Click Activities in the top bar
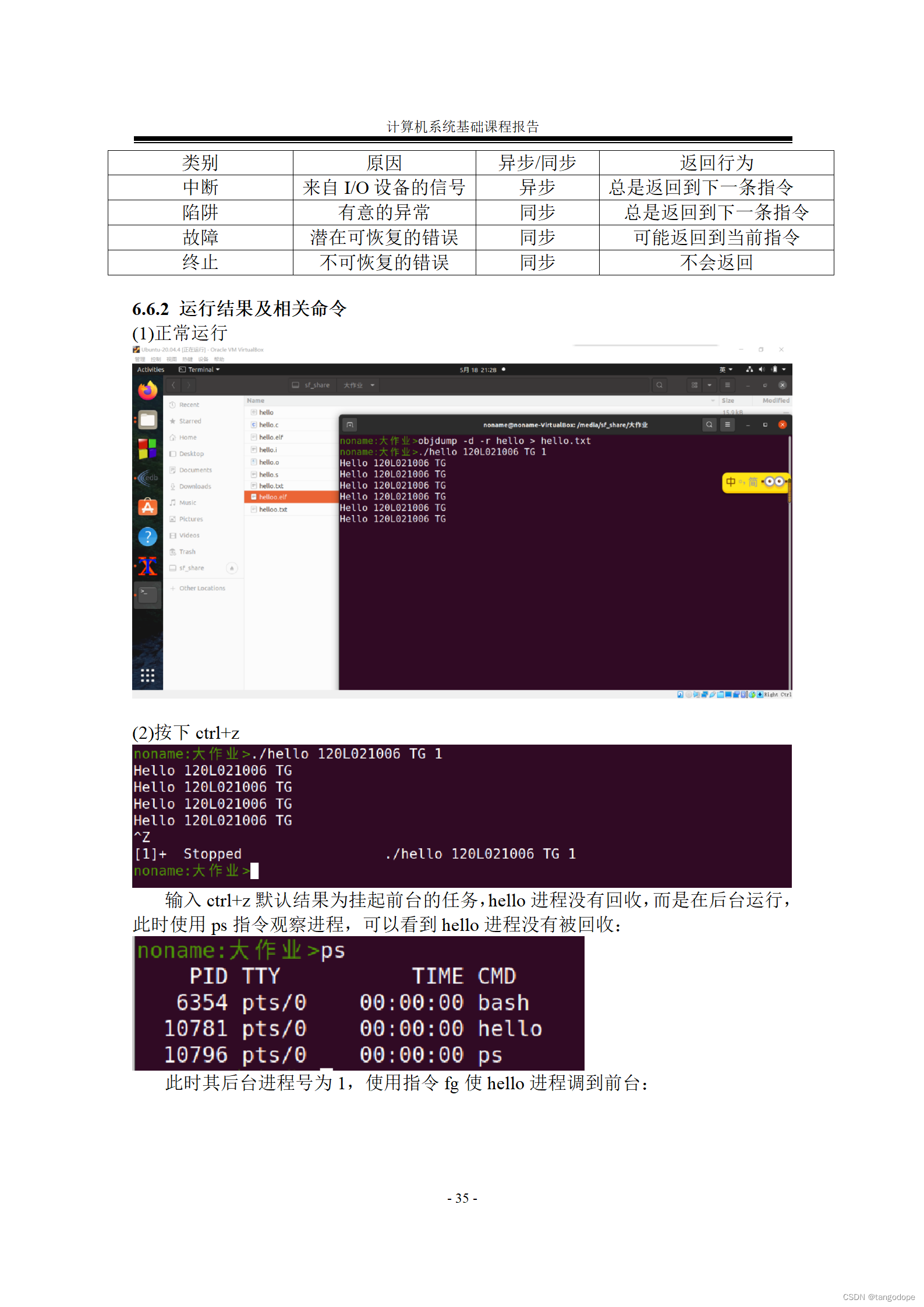Image resolution: width=924 pixels, height=1307 pixels. click(150, 369)
